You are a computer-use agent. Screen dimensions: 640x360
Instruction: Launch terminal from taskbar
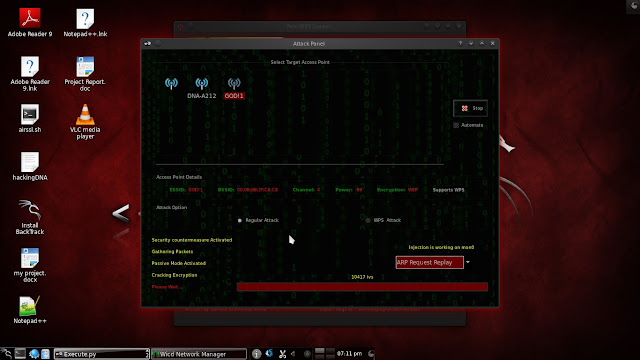(20, 353)
